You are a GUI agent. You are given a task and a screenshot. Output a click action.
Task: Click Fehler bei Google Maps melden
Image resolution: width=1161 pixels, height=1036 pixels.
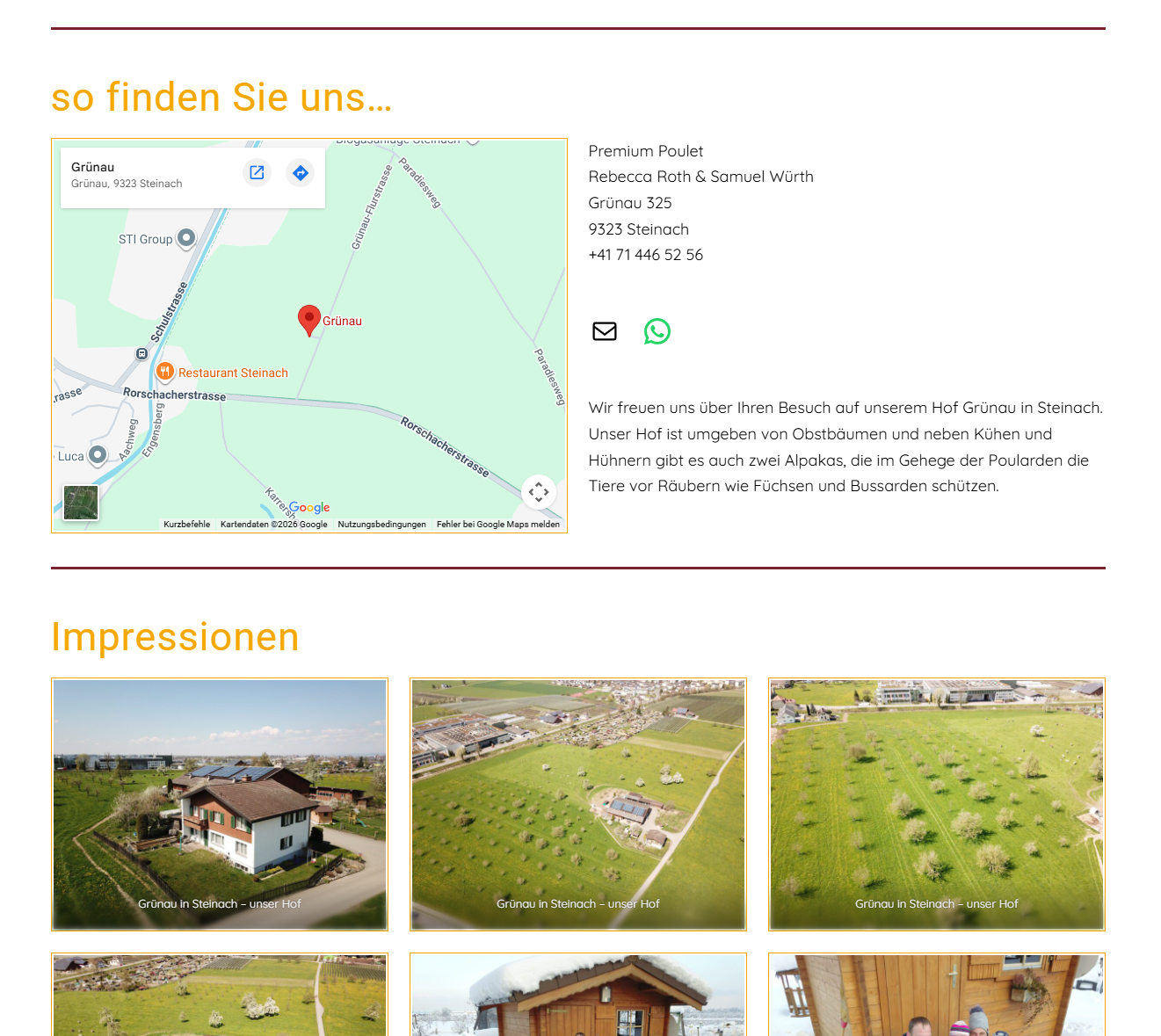[498, 525]
